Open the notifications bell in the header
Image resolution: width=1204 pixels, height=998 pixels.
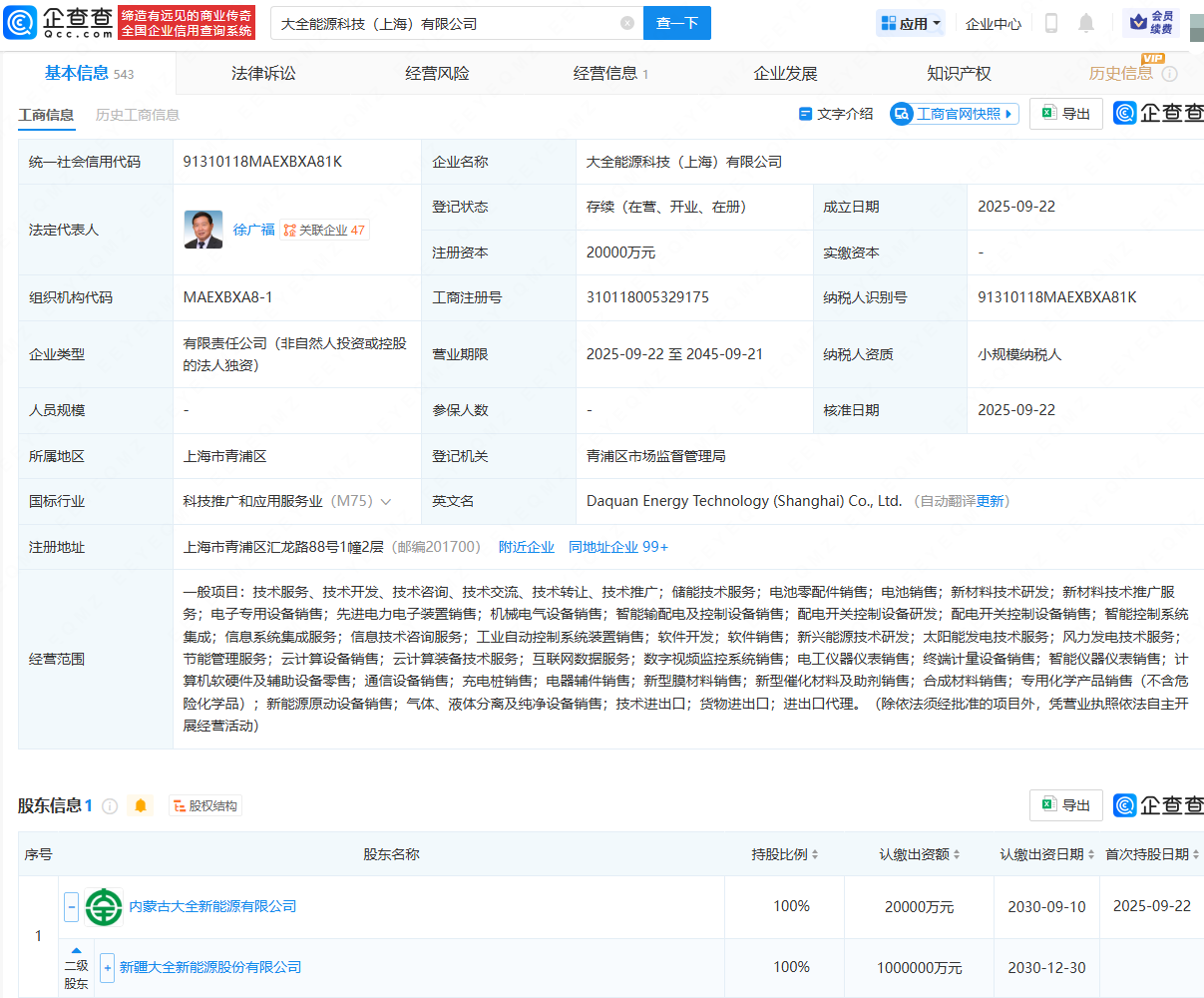[x=1086, y=23]
